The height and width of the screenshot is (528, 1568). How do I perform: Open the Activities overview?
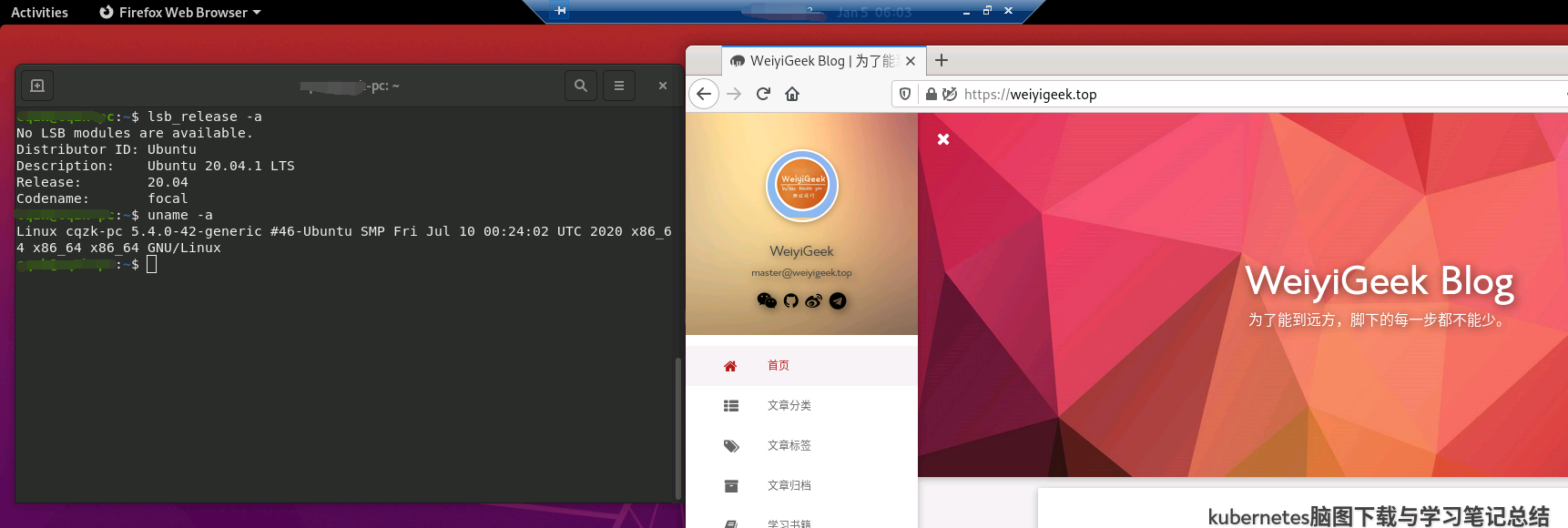tap(39, 12)
